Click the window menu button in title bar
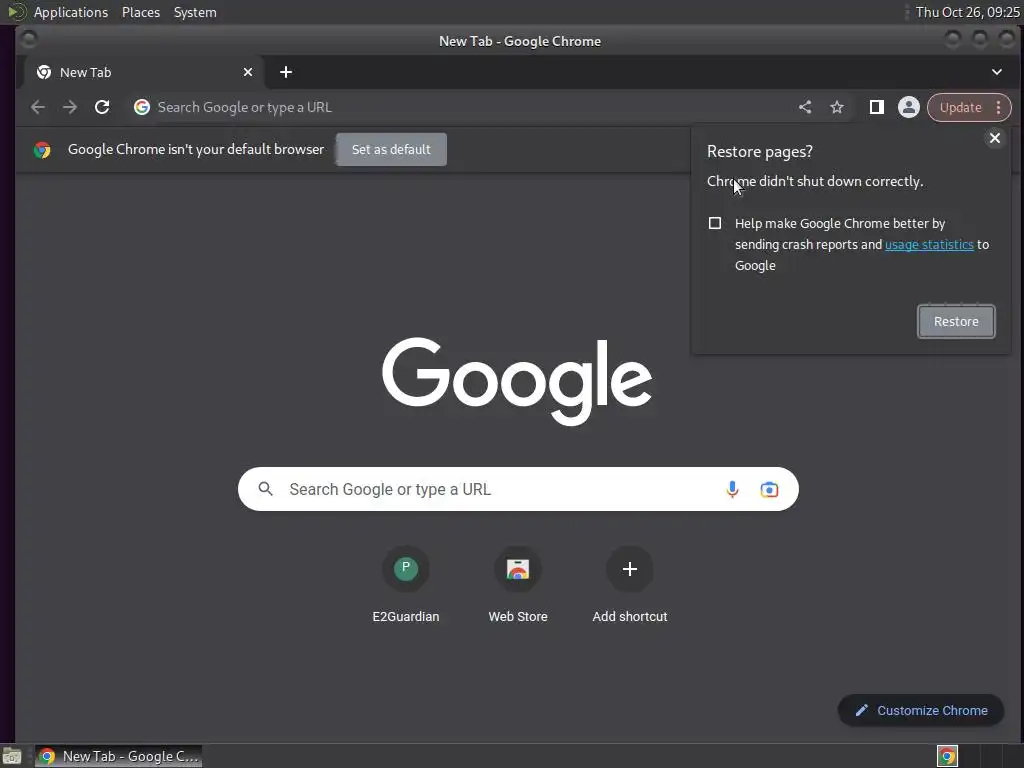This screenshot has height=768, width=1024. [28, 40]
